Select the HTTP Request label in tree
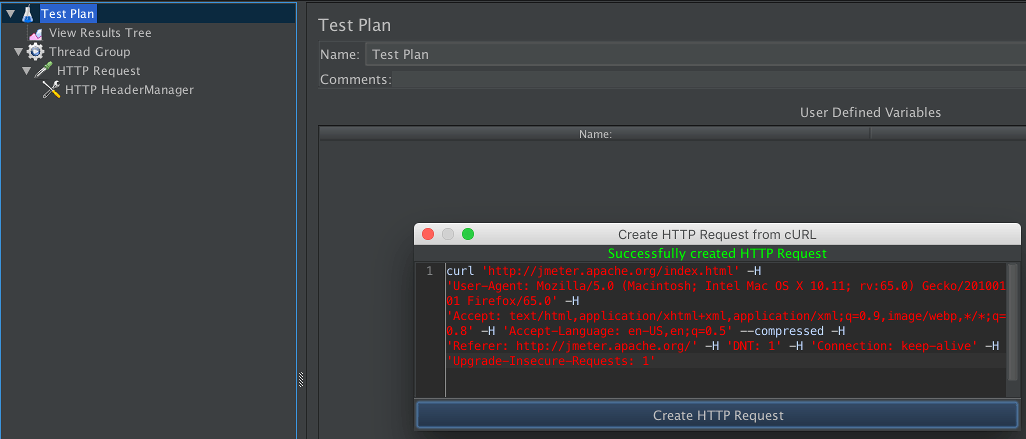 pos(98,71)
